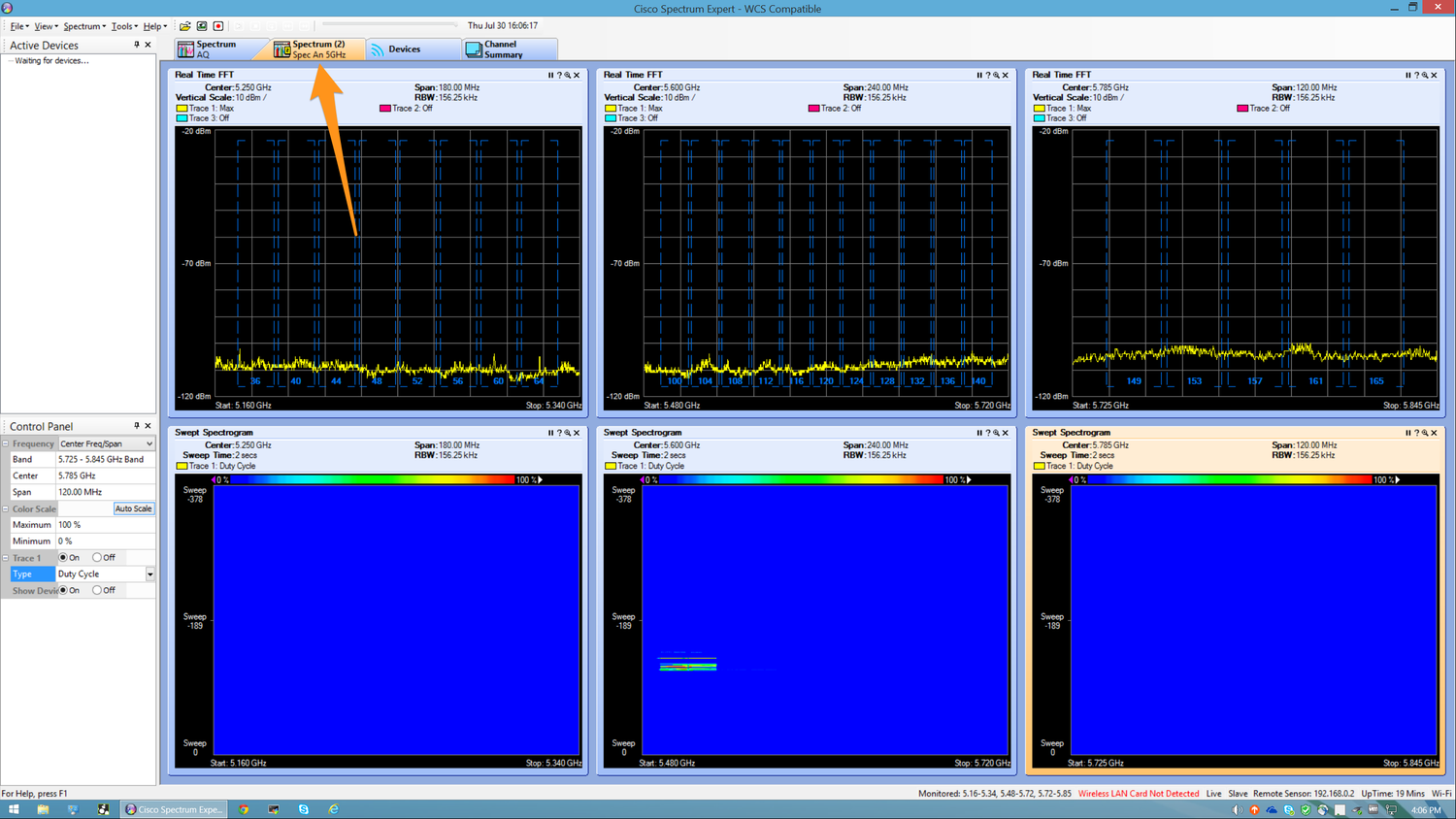Collapse the Trace 1 section
This screenshot has height=819, width=1456.
pyautogui.click(x=5, y=558)
